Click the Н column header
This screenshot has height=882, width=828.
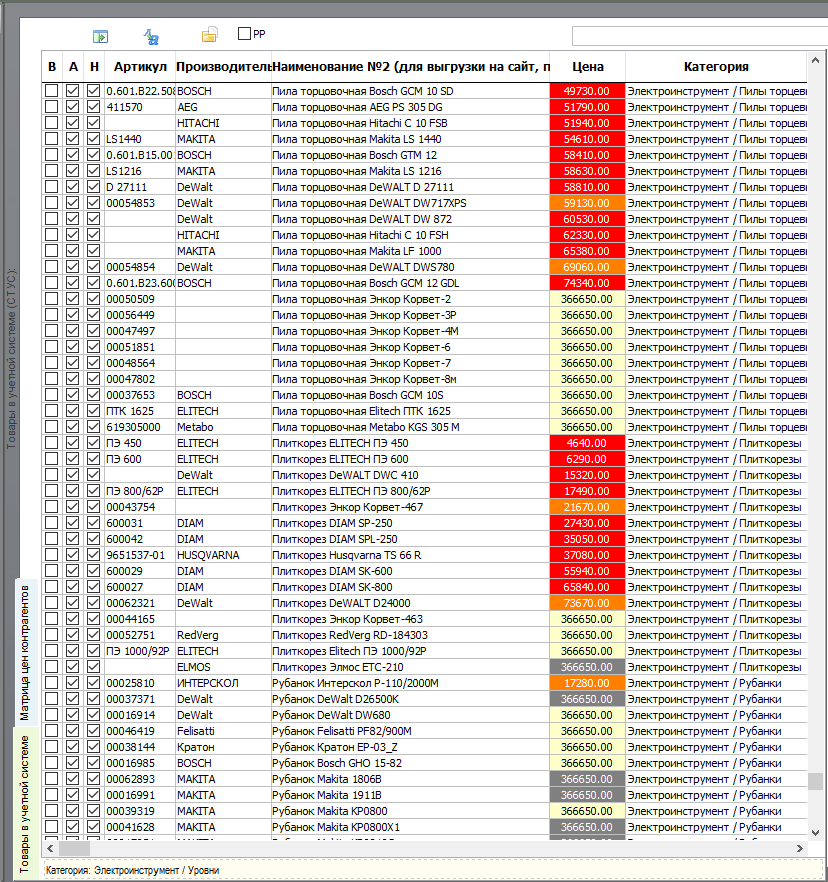point(94,67)
